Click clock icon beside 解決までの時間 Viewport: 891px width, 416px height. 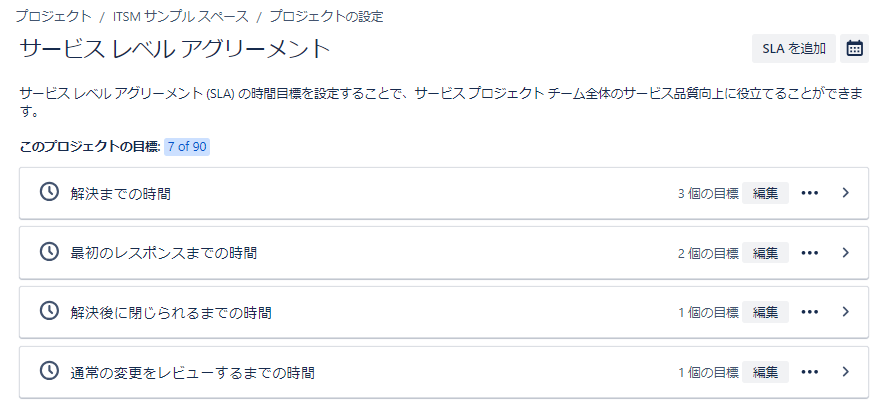click(x=48, y=192)
